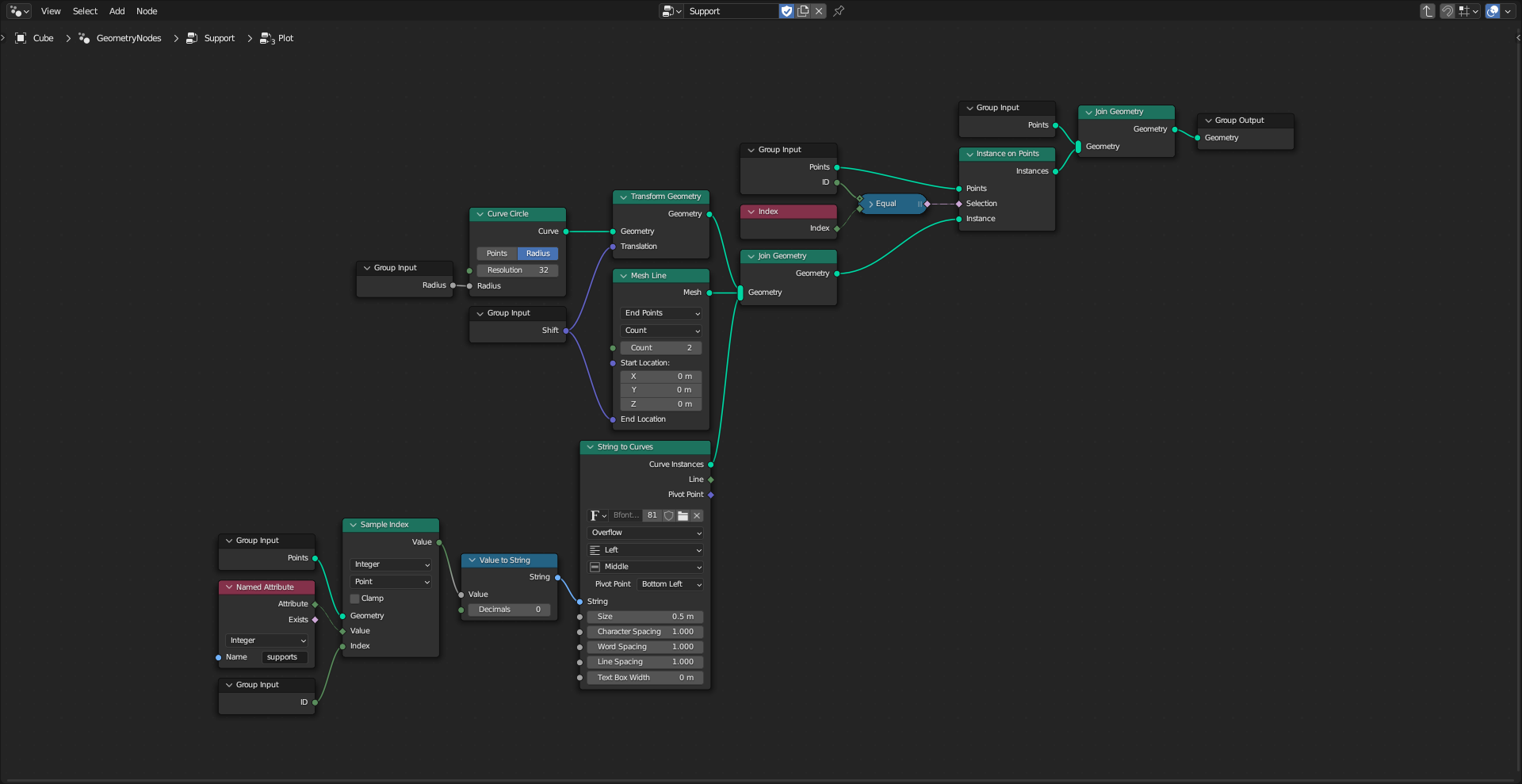
Task: Adjust the Character Spacing 1.000 field
Action: [x=645, y=632]
